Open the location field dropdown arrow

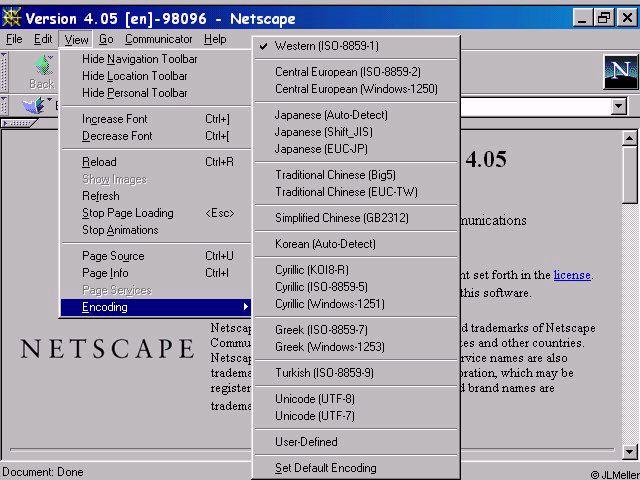618,106
